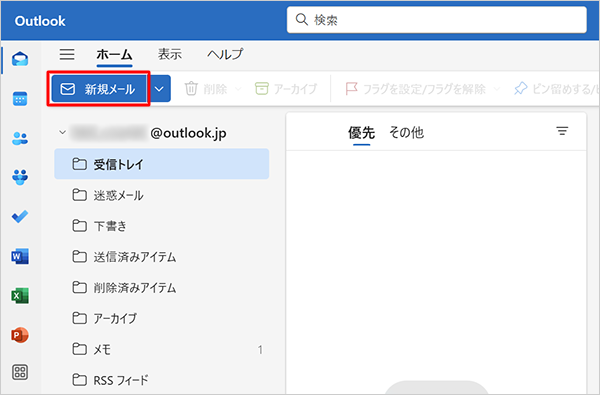
Task: Launch Word from the sidebar
Action: pyautogui.click(x=20, y=256)
